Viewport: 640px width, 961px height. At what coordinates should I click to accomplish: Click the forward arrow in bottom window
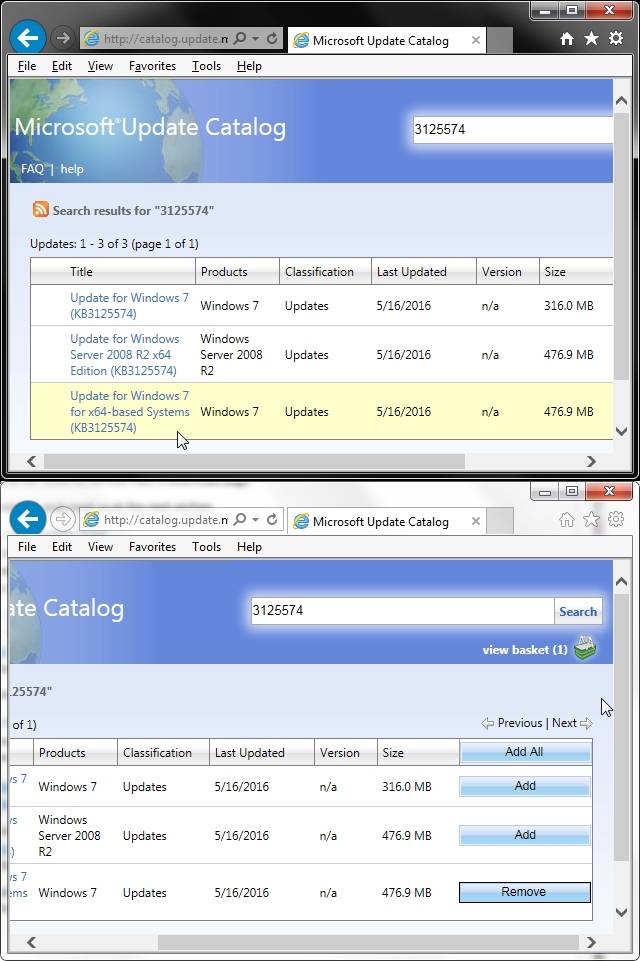[x=62, y=520]
